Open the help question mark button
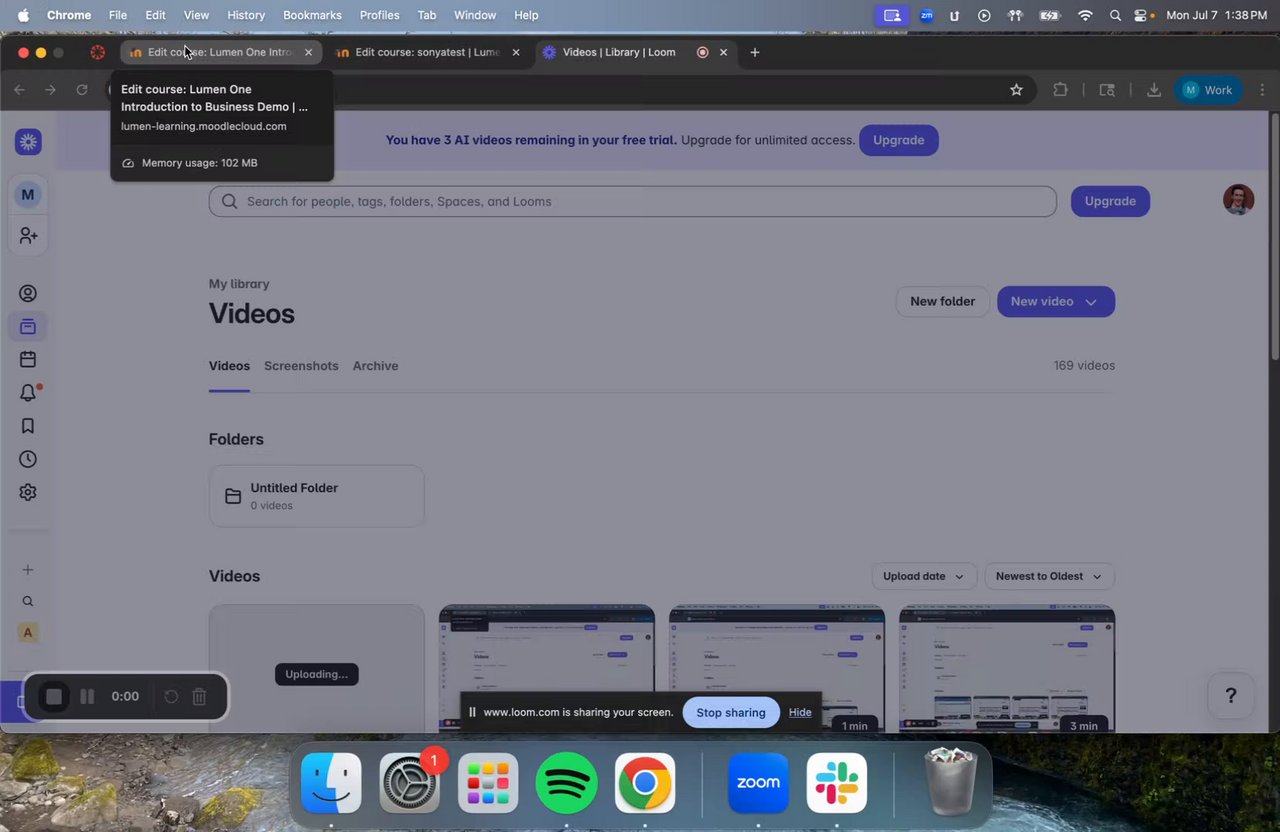The height and width of the screenshot is (832, 1280). click(x=1231, y=696)
